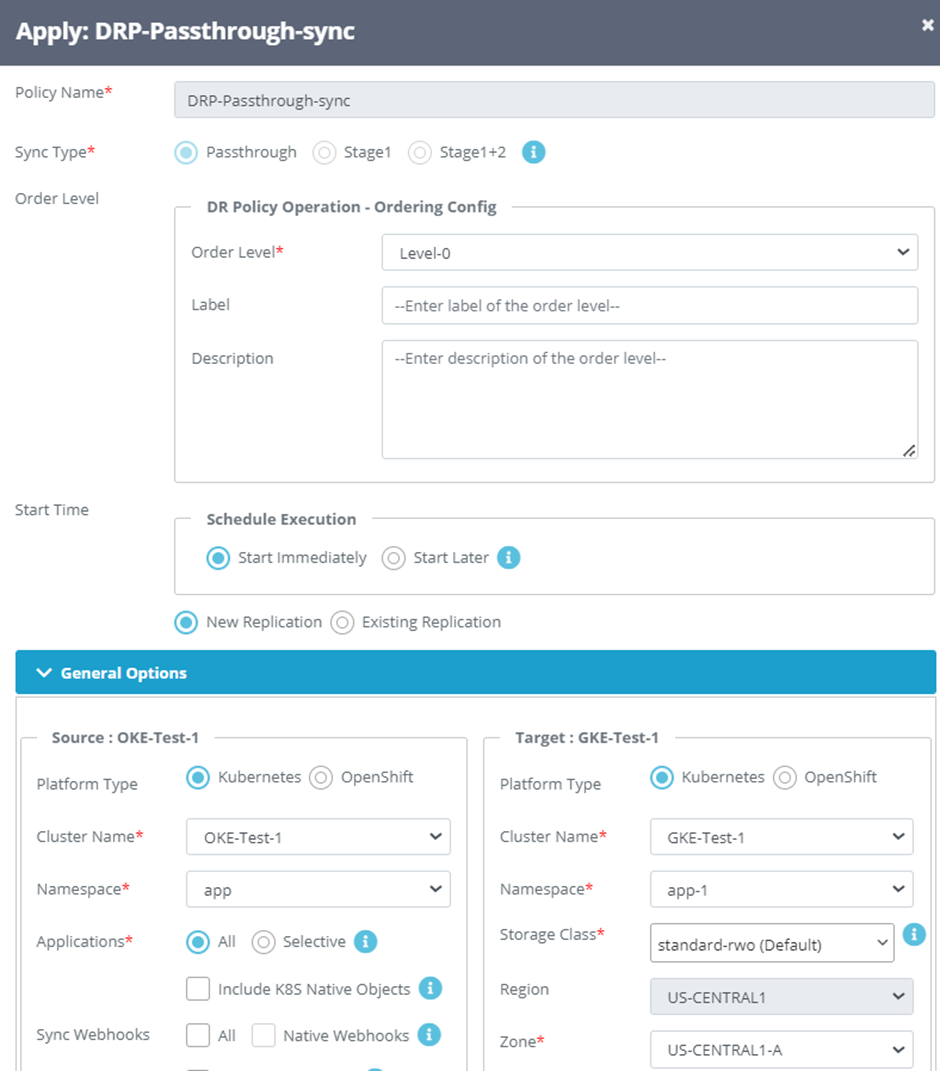Open the Order Level dropdown
940x1071 pixels.
pos(650,253)
